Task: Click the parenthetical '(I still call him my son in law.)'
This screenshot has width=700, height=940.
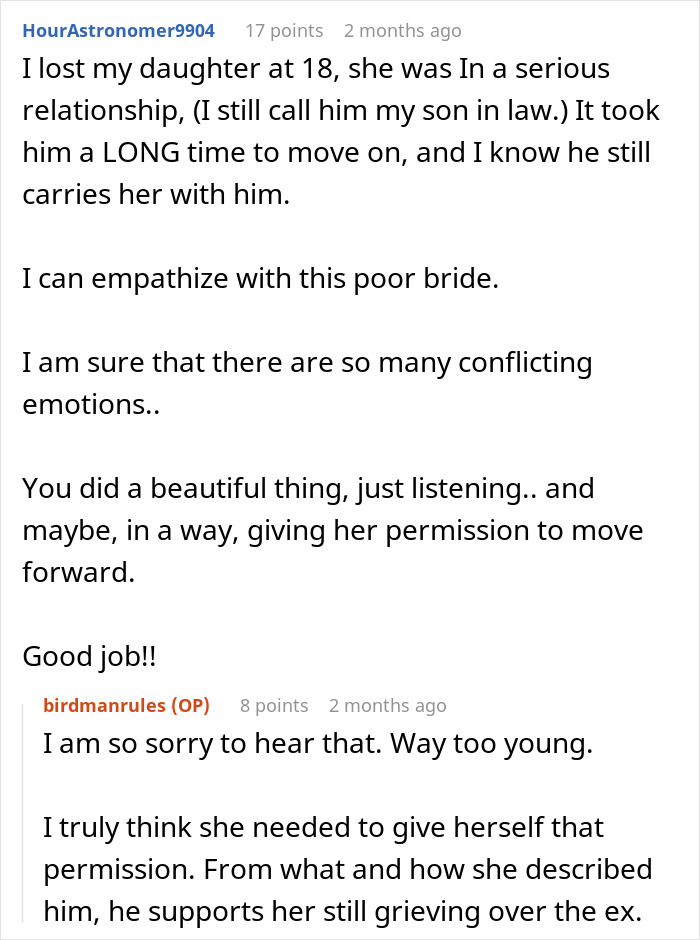Action: coord(380,111)
